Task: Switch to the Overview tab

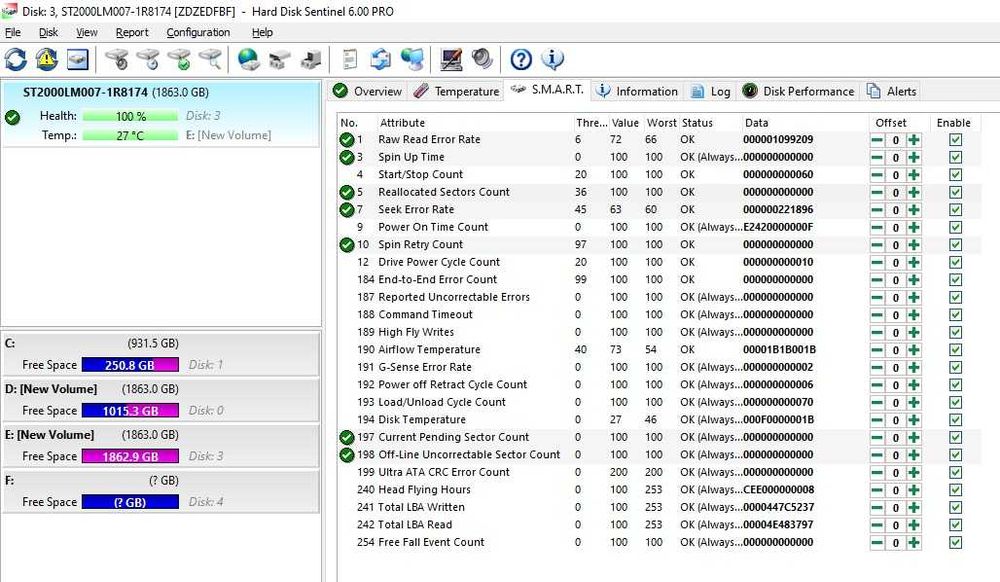Action: [368, 91]
